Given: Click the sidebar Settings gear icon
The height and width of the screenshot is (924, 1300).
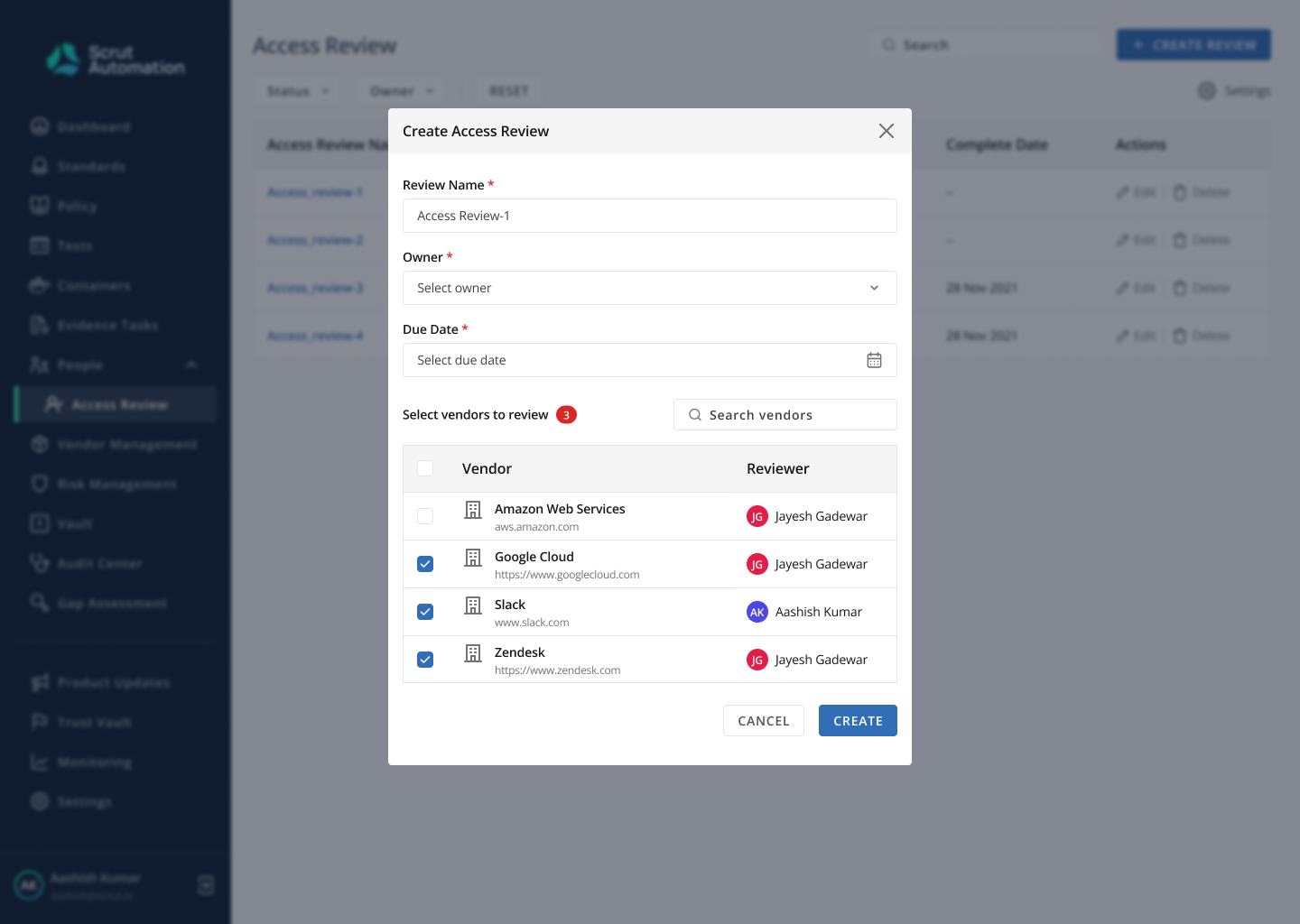Looking at the screenshot, I should pyautogui.click(x=40, y=802).
